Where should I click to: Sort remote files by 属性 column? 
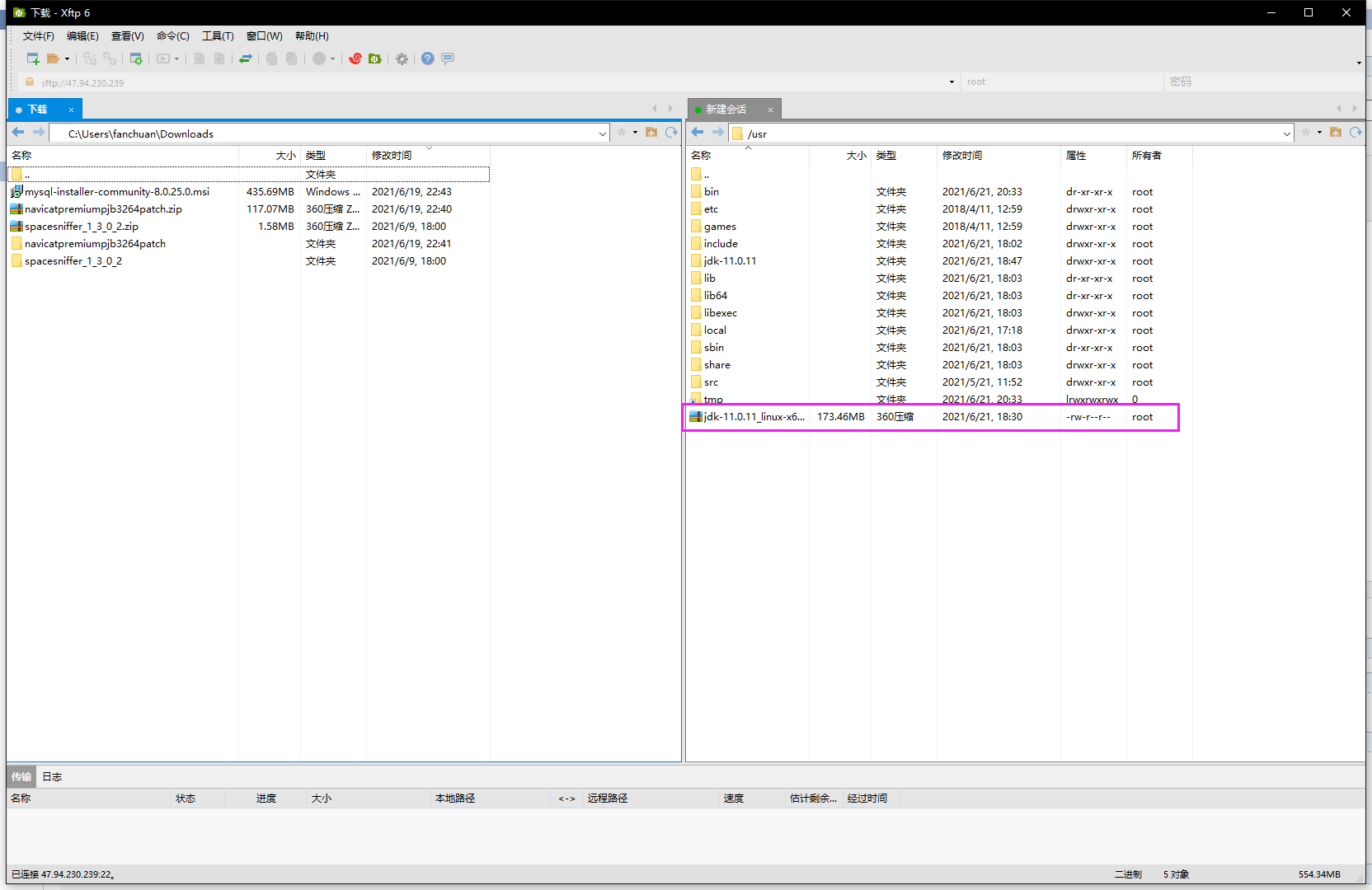coord(1093,155)
